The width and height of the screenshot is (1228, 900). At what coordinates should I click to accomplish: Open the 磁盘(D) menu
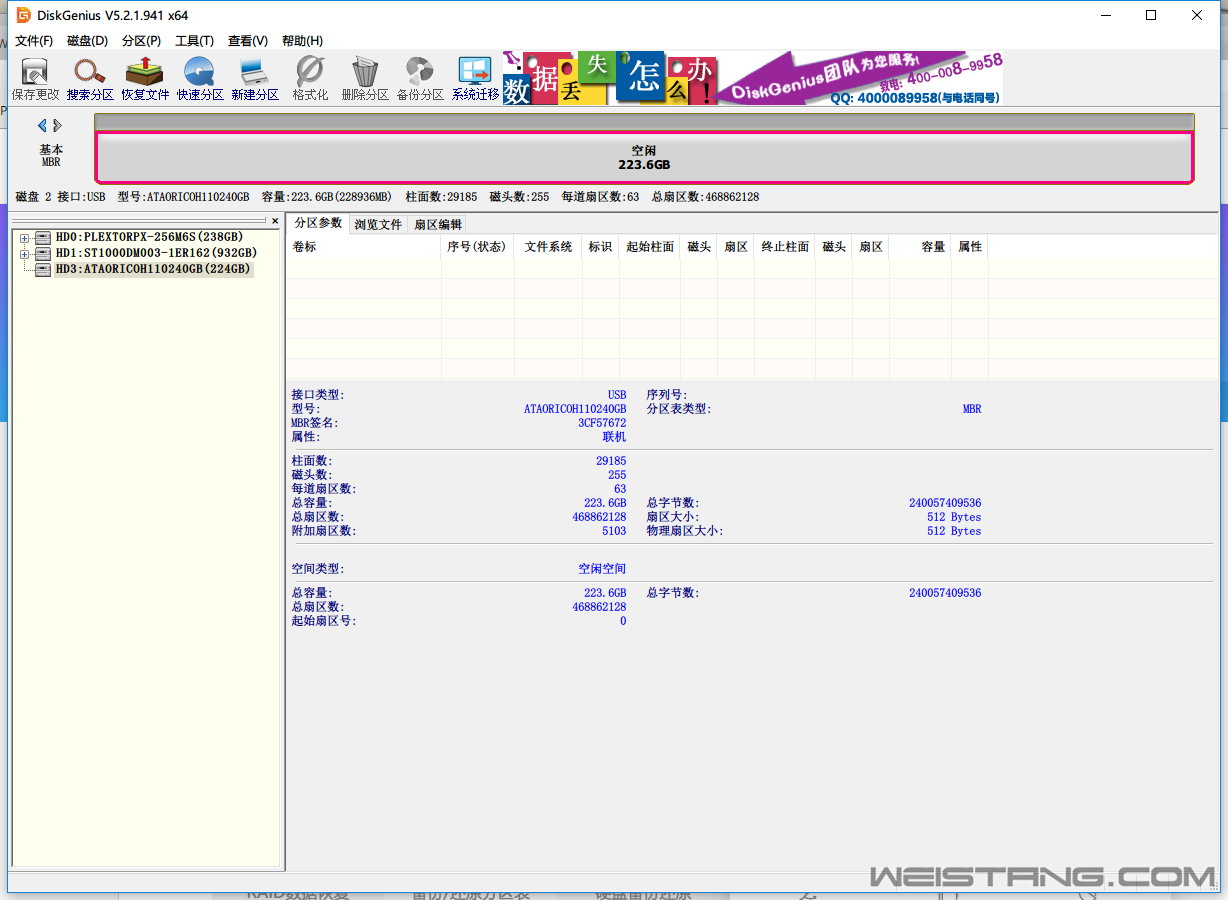87,41
